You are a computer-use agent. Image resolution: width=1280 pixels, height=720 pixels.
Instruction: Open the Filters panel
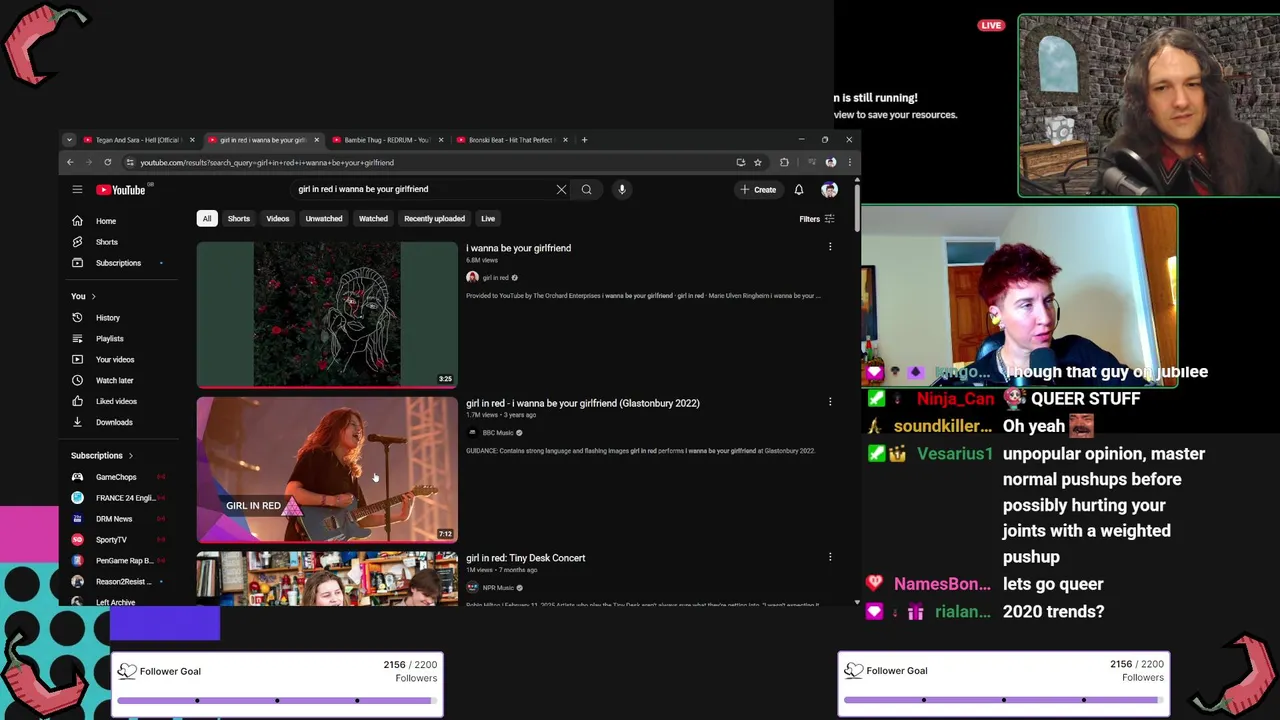click(x=817, y=219)
